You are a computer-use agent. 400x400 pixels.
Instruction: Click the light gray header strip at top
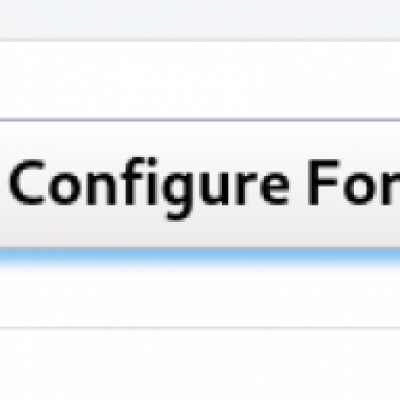[x=200, y=19]
